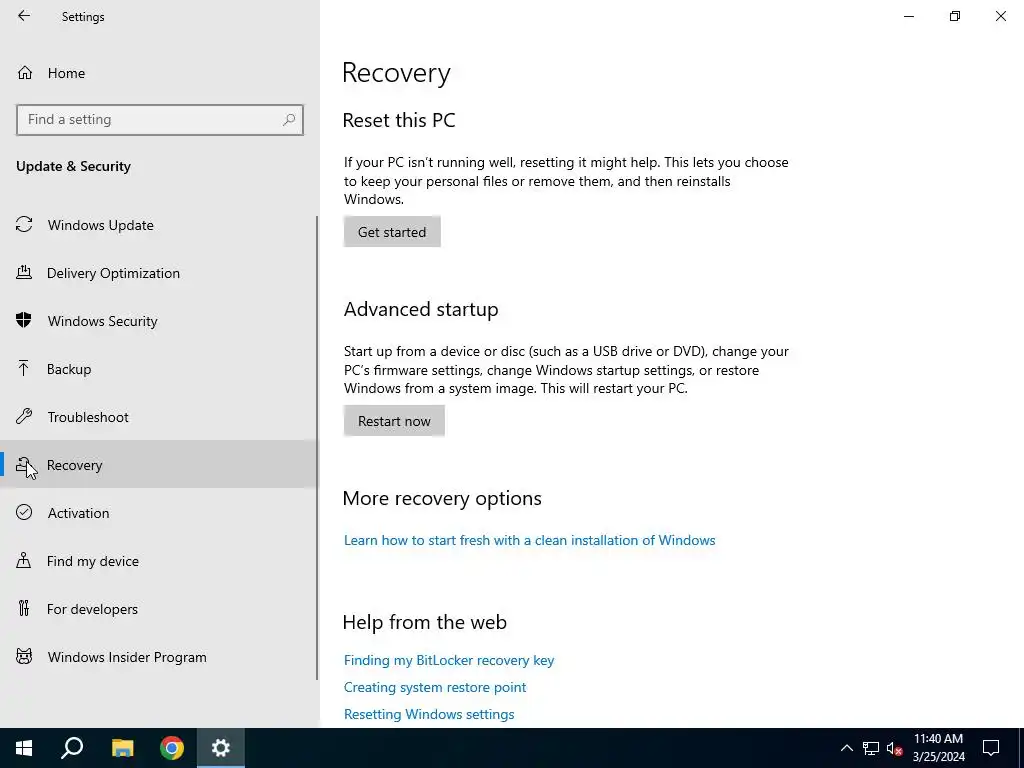Open Resetting Windows settings link
This screenshot has width=1024, height=768.
click(429, 714)
